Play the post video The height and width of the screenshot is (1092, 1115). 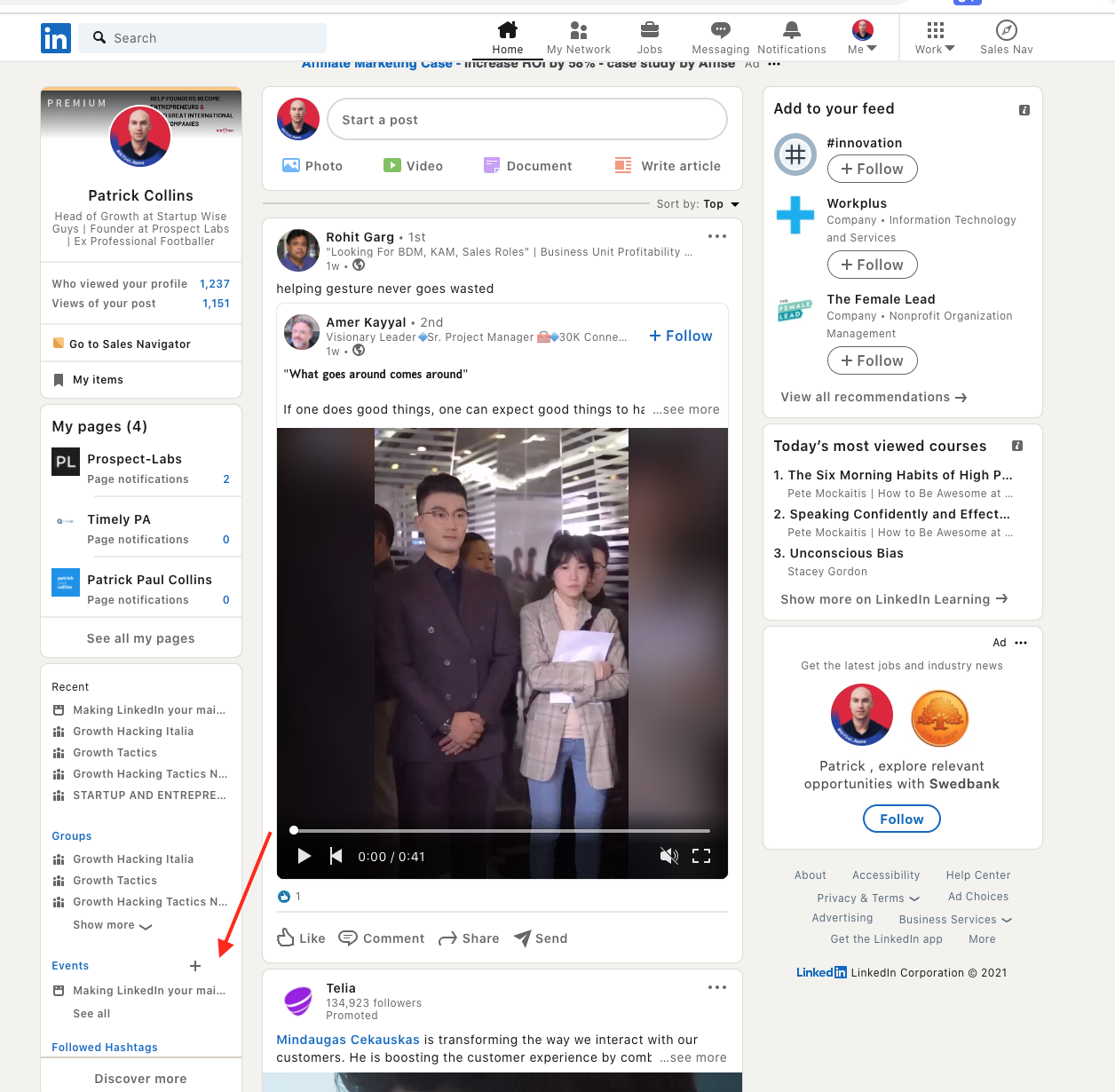pyautogui.click(x=304, y=856)
